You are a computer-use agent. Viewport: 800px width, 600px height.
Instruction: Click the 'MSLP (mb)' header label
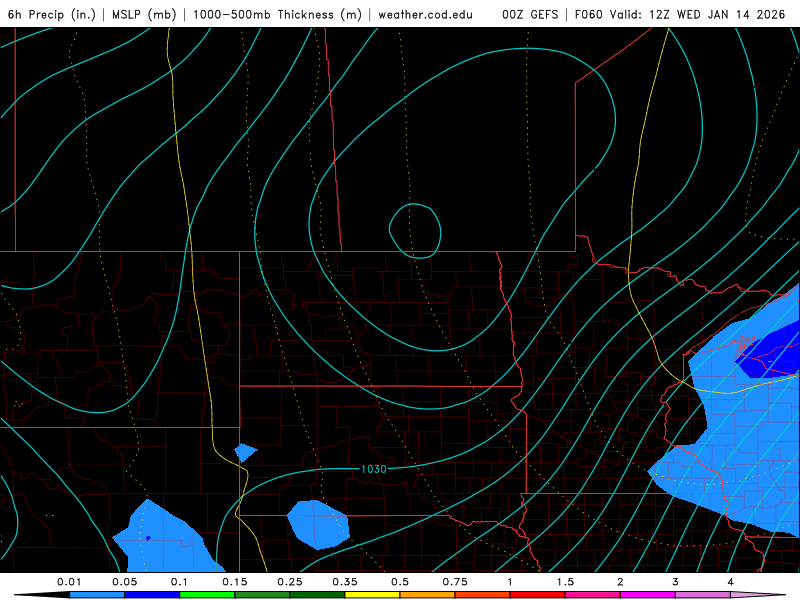pos(144,14)
